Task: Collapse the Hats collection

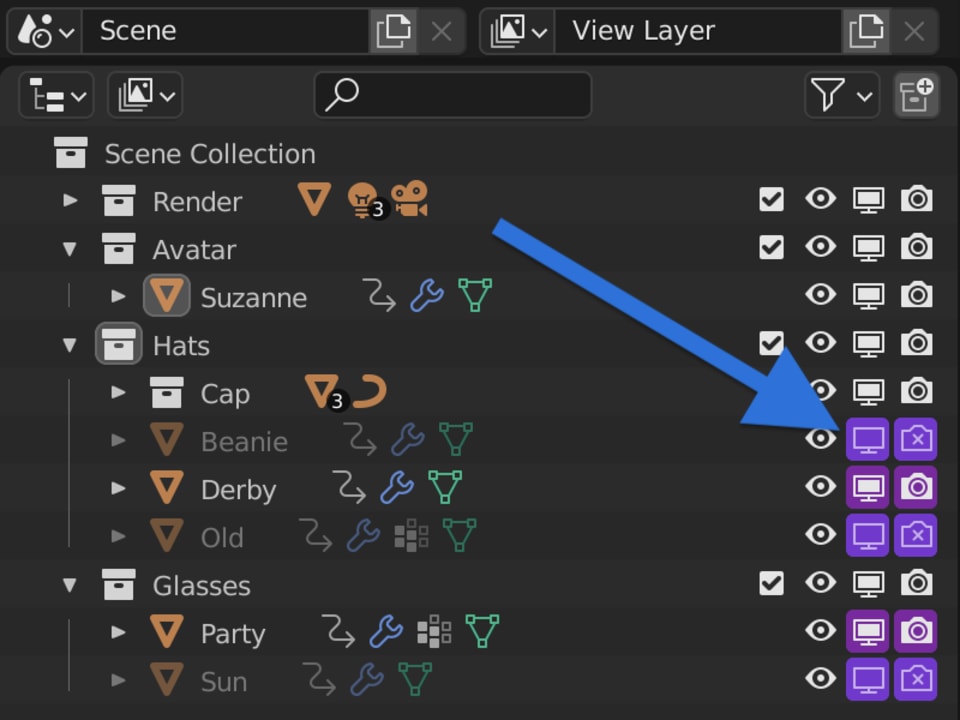Action: pos(69,344)
